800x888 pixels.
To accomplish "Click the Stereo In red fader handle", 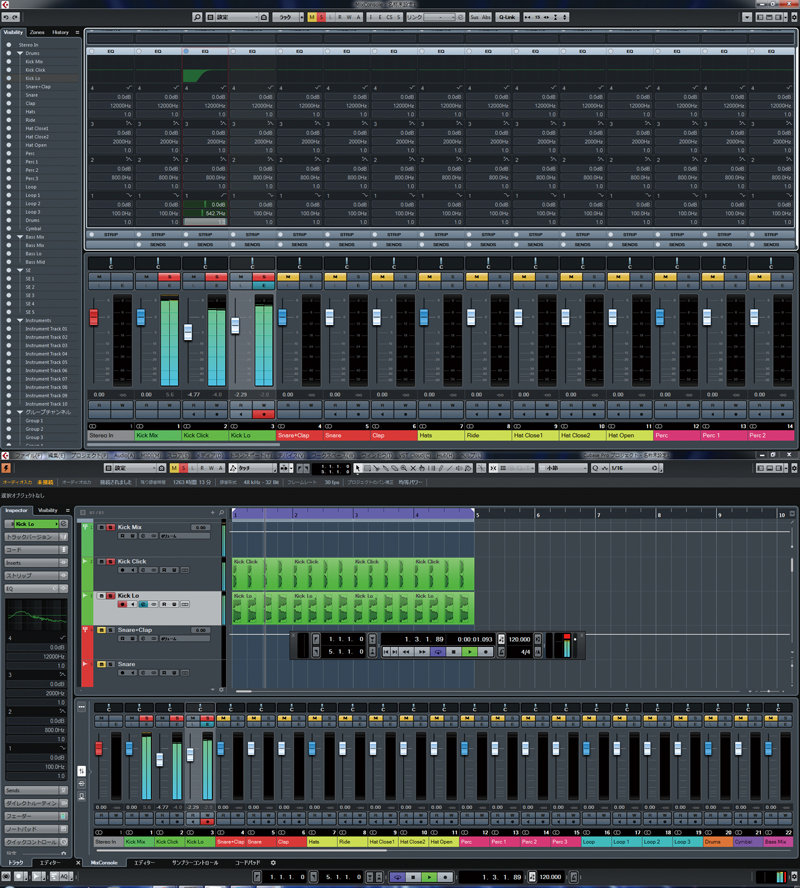I will pyautogui.click(x=94, y=317).
